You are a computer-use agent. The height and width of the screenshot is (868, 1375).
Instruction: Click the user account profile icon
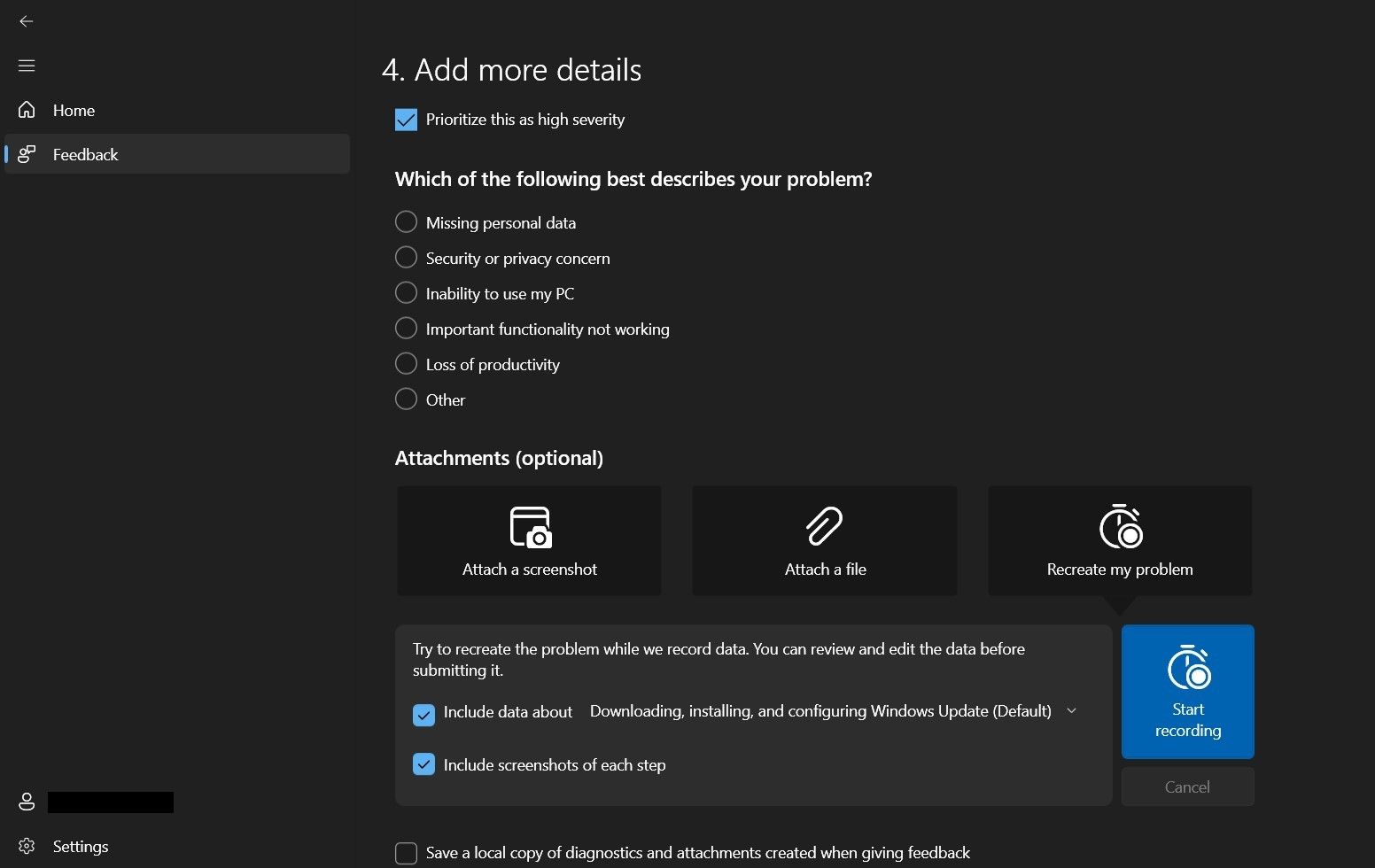tap(27, 802)
